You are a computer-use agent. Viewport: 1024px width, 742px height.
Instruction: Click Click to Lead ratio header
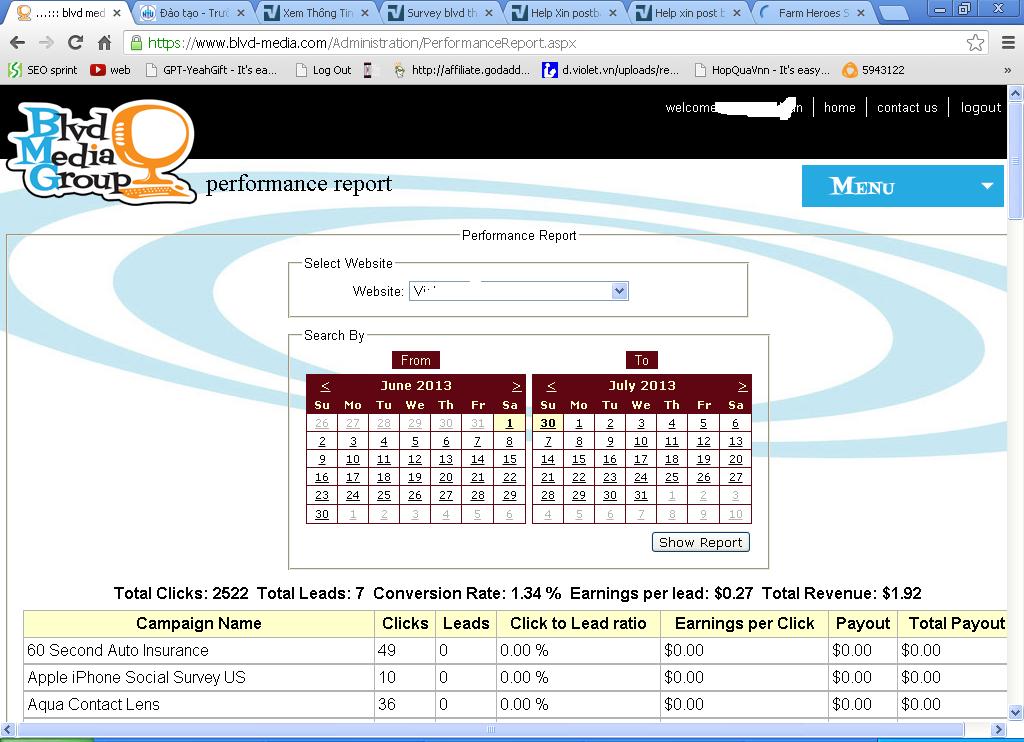tap(578, 623)
